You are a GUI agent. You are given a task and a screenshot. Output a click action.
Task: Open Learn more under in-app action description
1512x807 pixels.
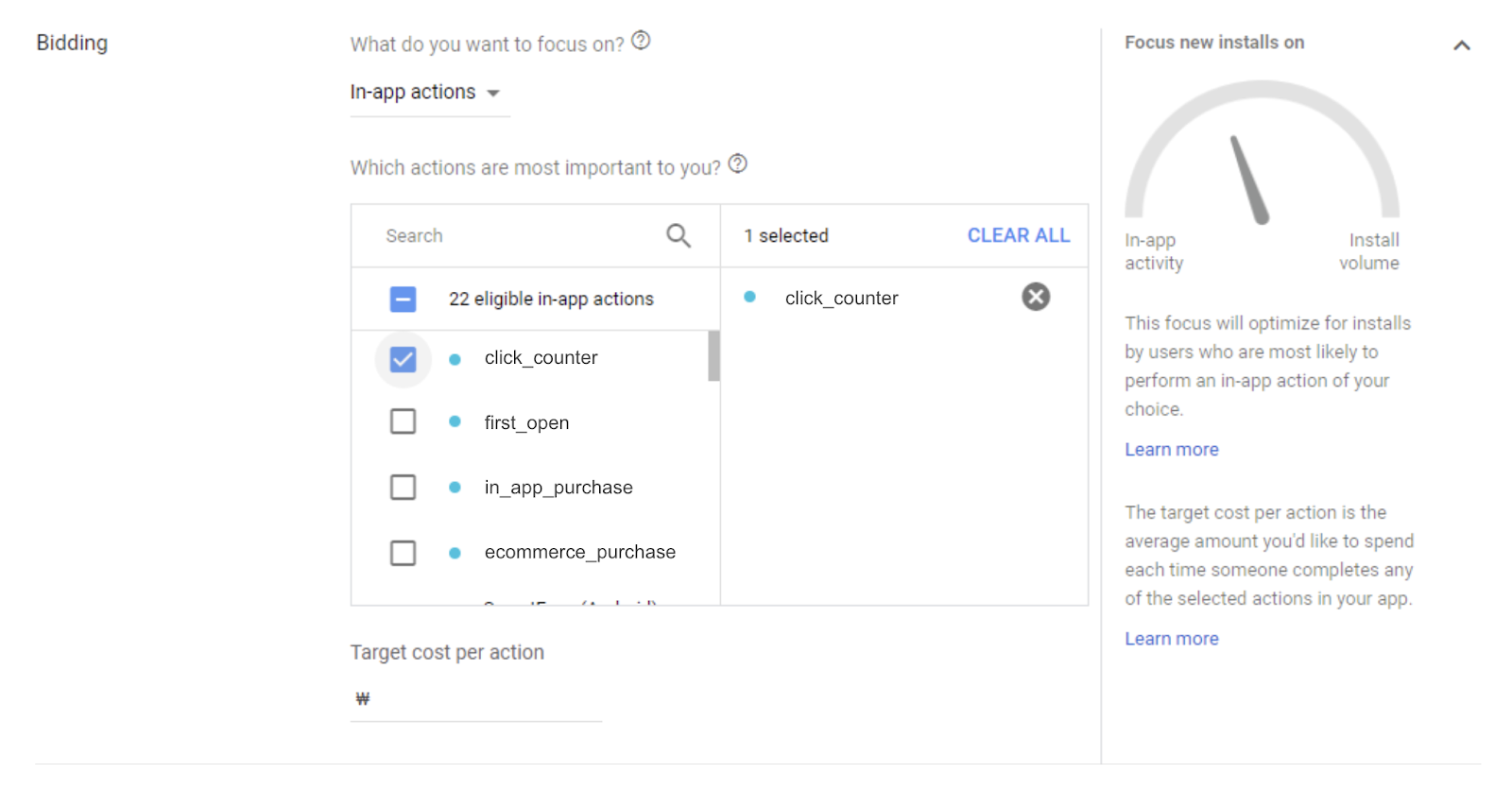1171,450
